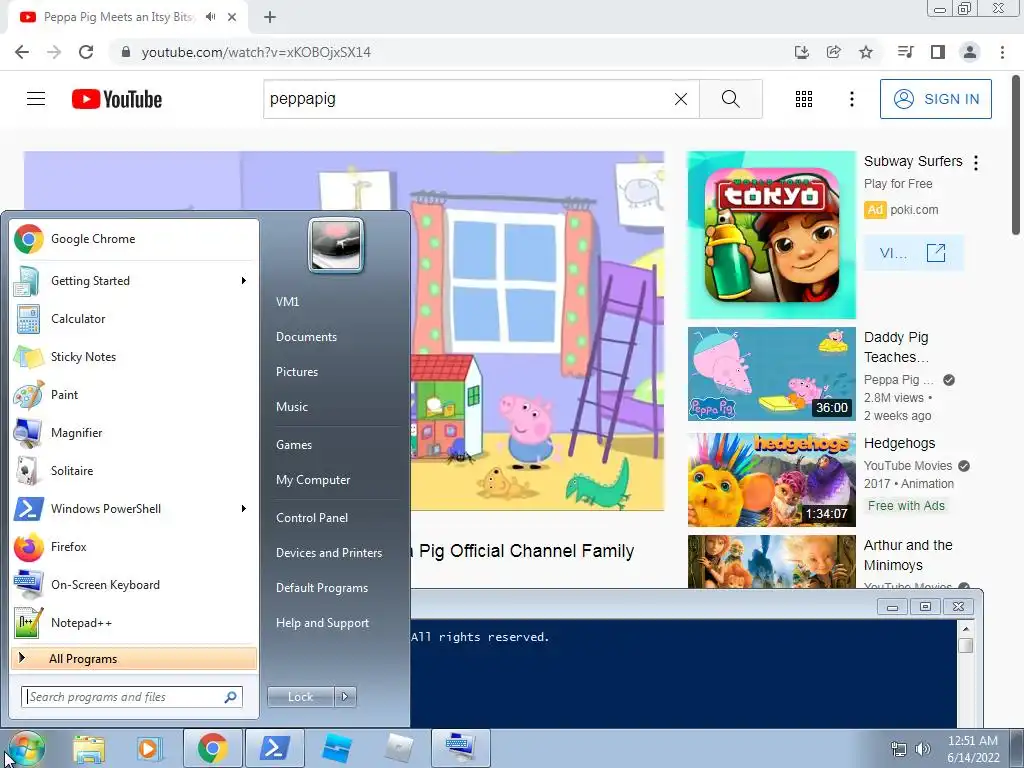Click the SIGN IN button
Image resolution: width=1024 pixels, height=768 pixels.
coord(935,99)
